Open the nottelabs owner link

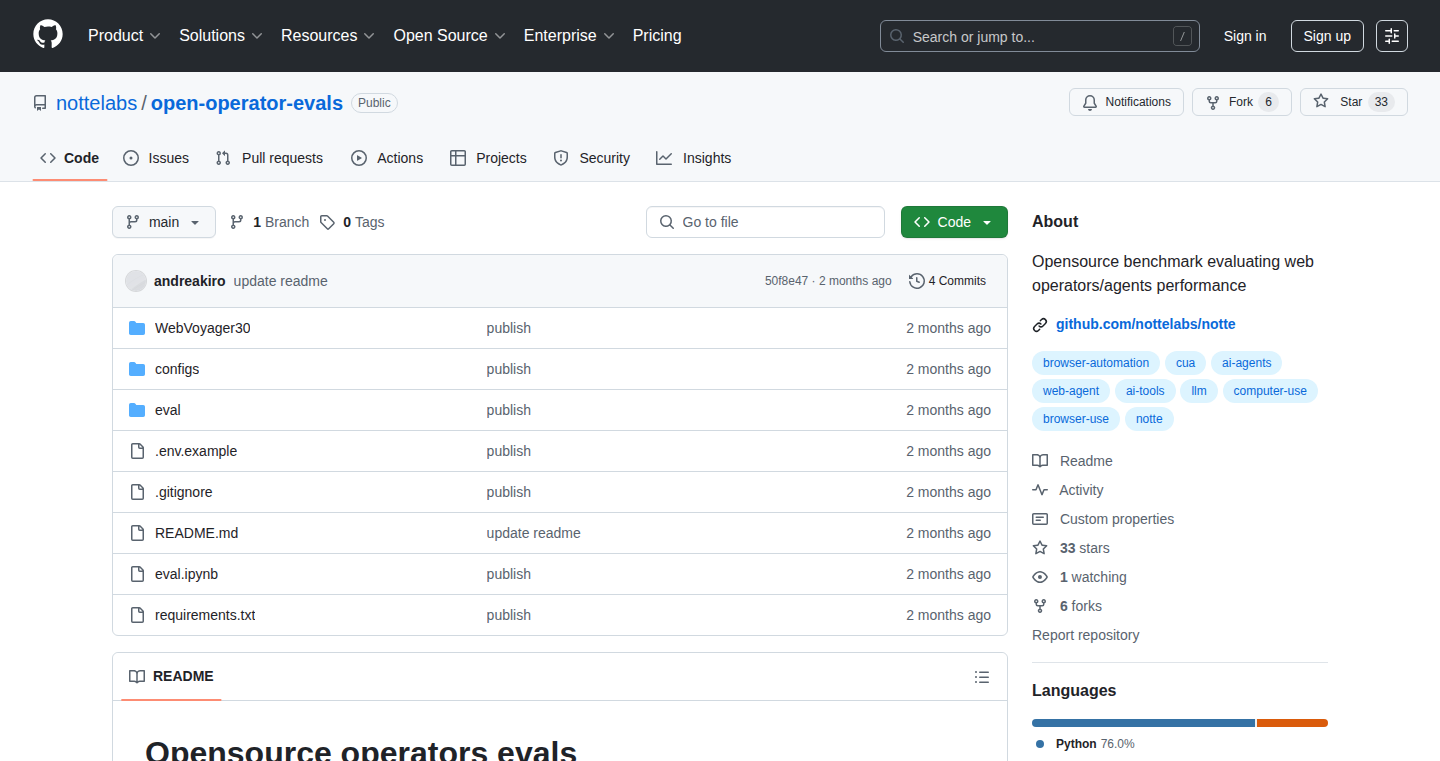tap(97, 103)
